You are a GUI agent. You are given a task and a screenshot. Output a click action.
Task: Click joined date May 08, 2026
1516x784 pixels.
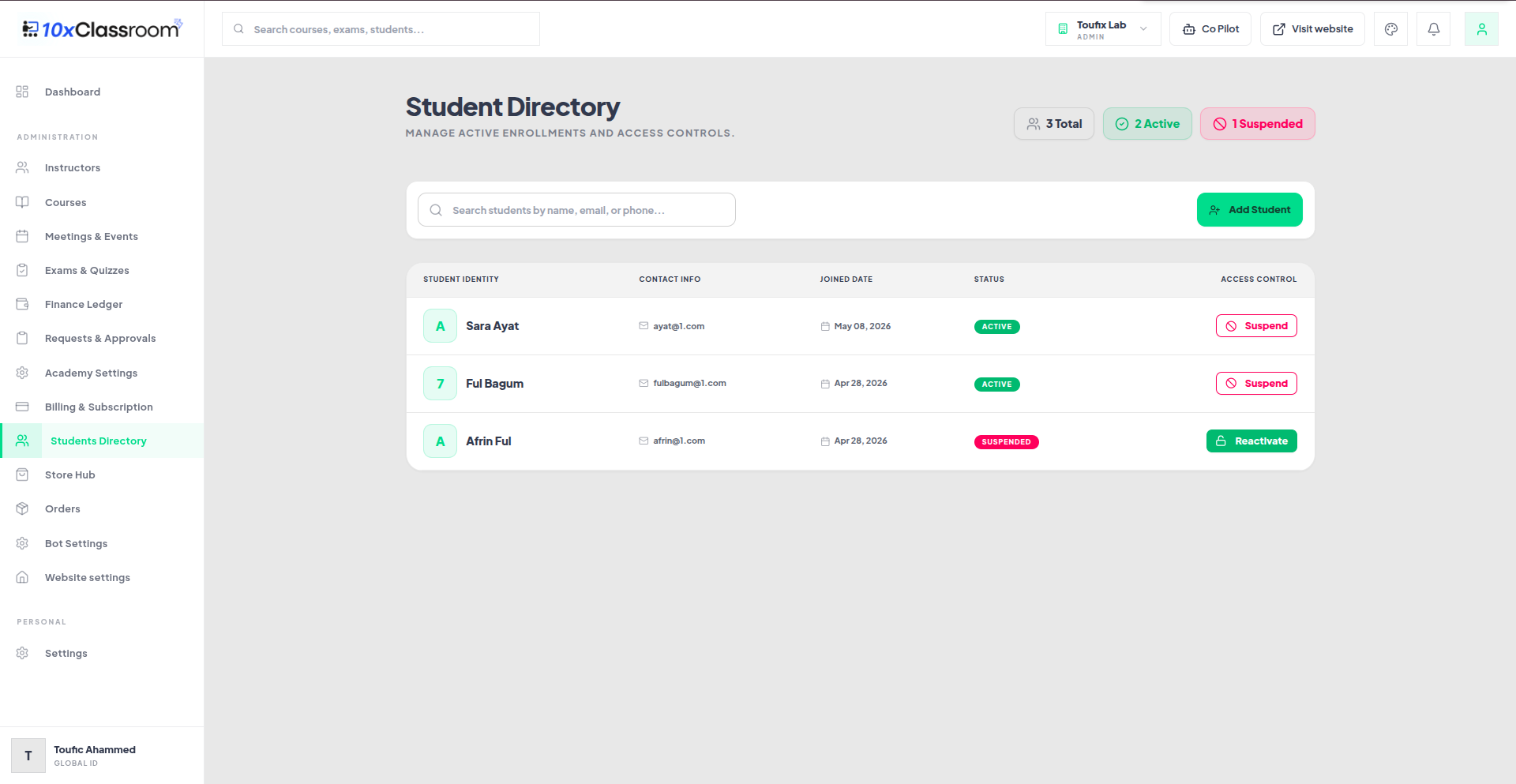[x=862, y=326]
